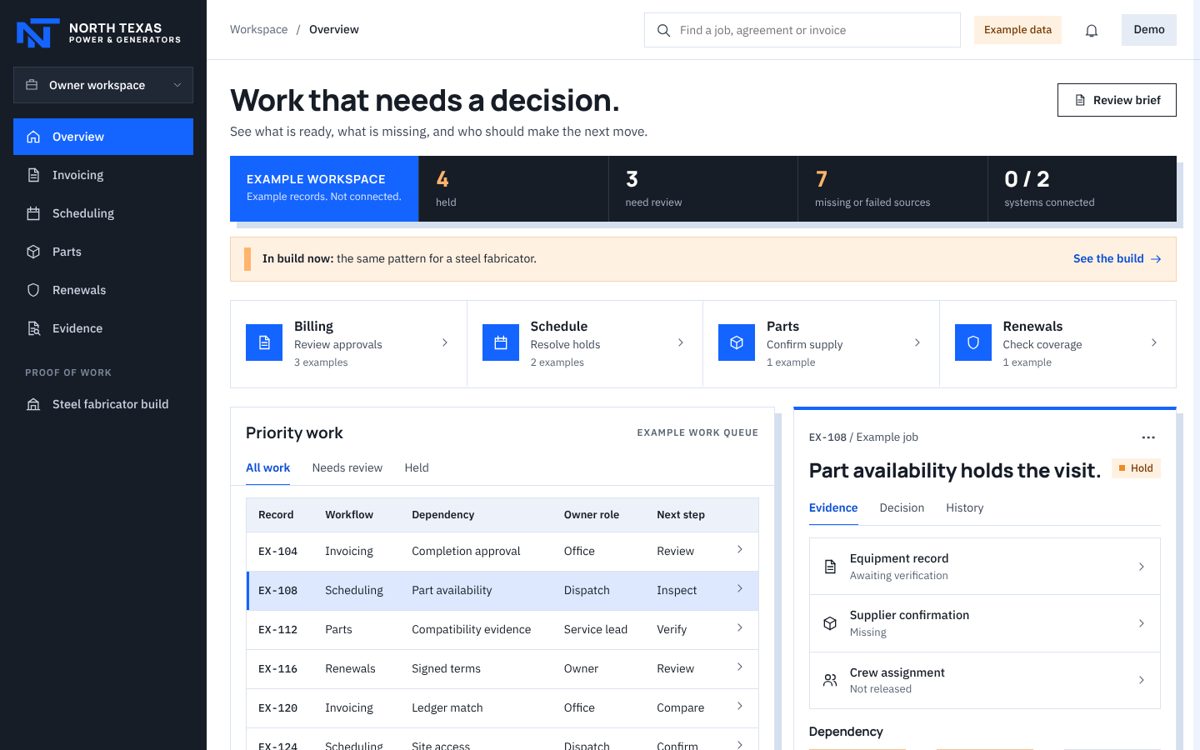This screenshot has width=1200, height=750.
Task: Open Steel fabricator build in sidebar
Action: (103, 404)
